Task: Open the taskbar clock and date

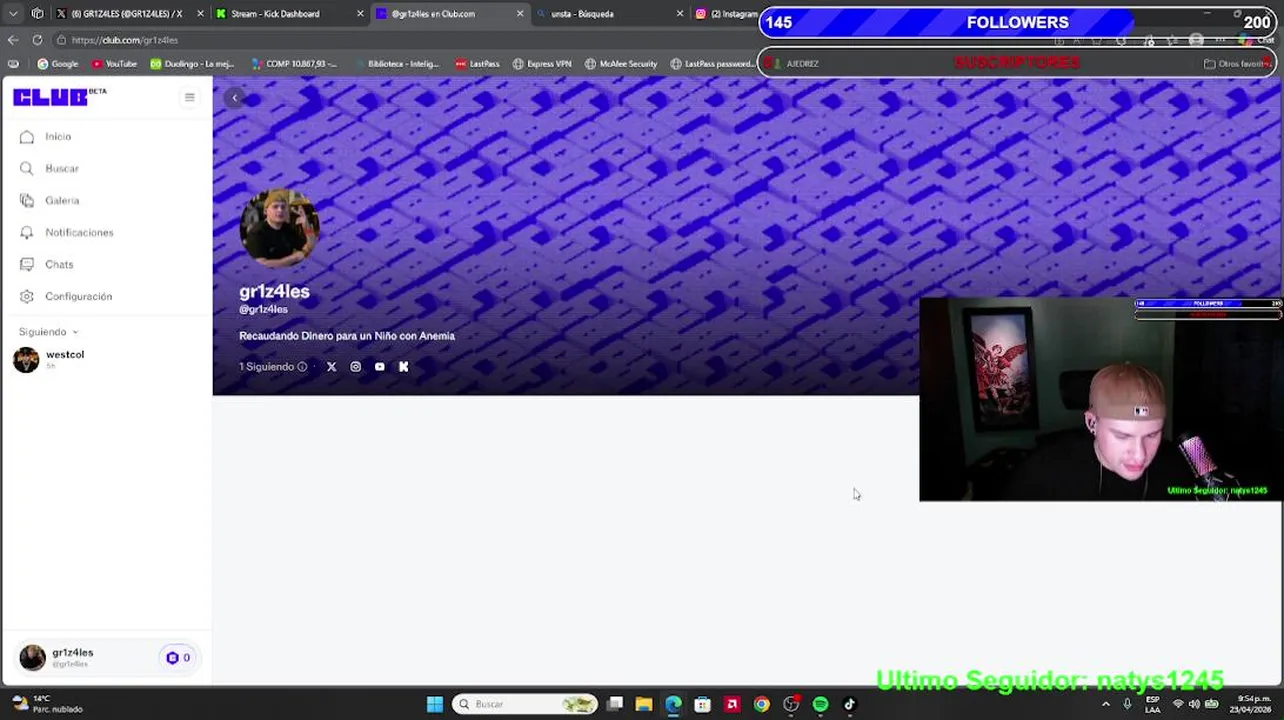Action: coord(1252,704)
